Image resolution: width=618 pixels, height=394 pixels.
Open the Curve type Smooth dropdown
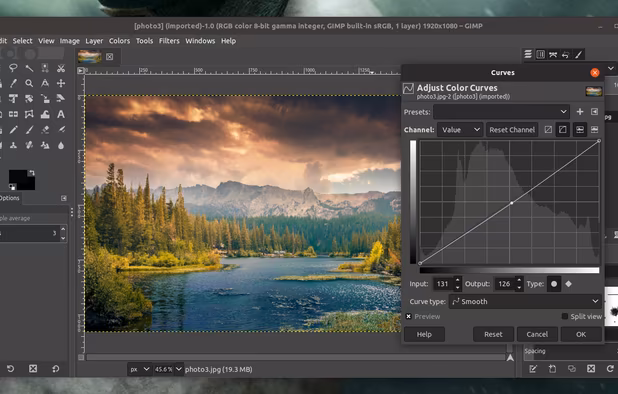(x=525, y=301)
